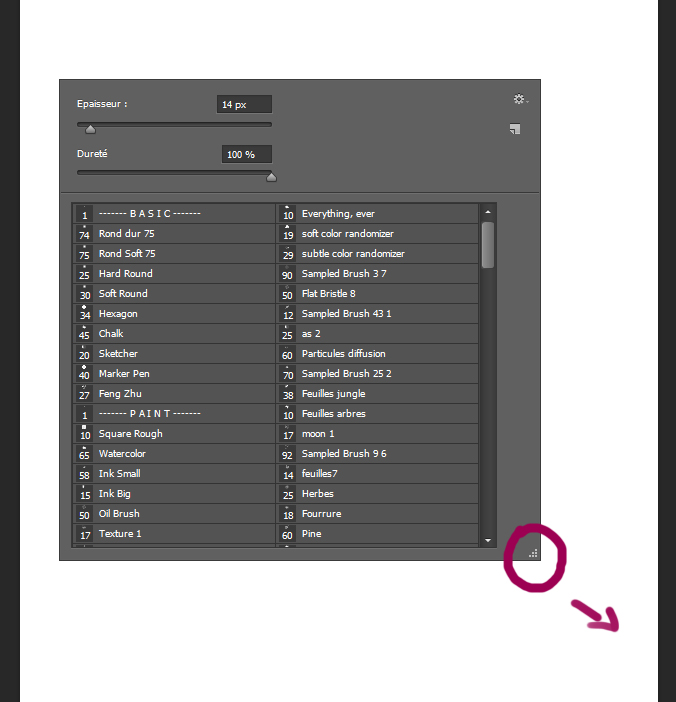Click the Epaisseur slider handle
676x702 pixels.
pos(90,128)
